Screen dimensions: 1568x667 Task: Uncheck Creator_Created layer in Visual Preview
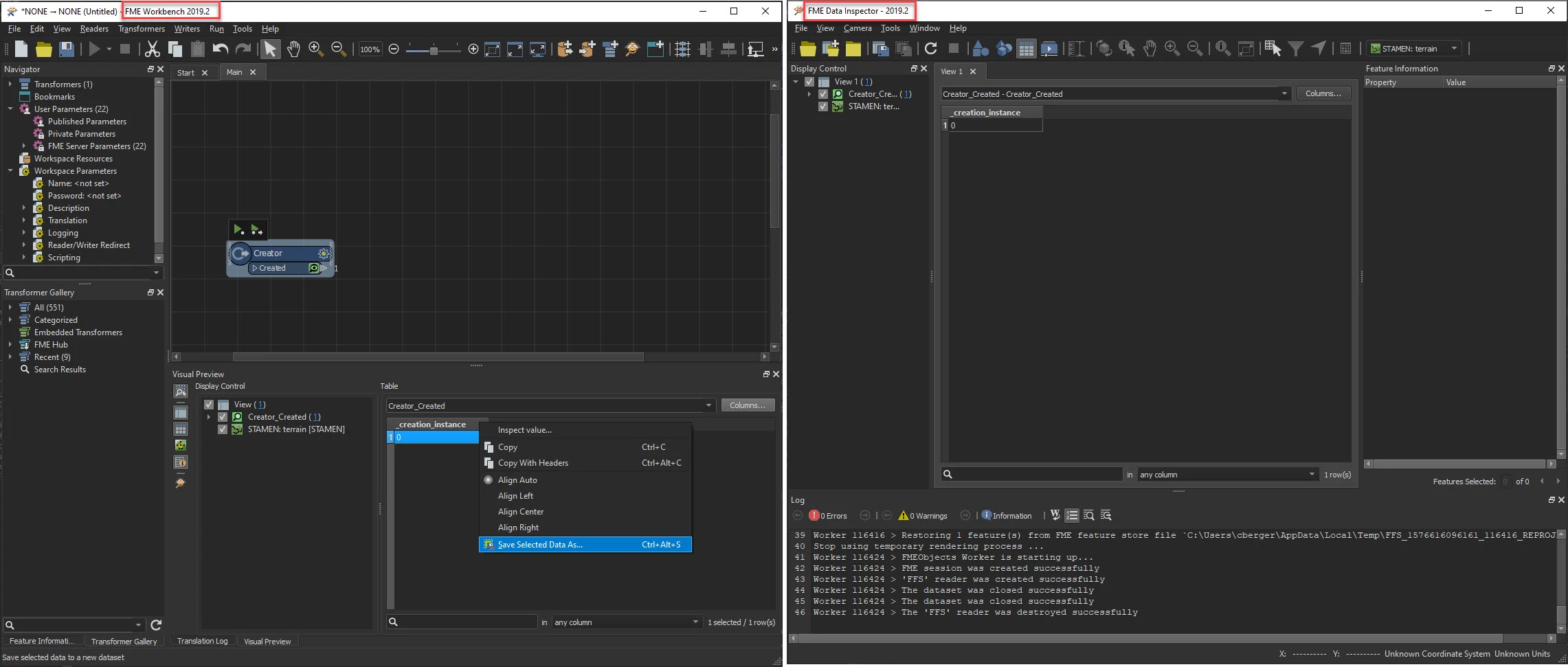coord(223,417)
